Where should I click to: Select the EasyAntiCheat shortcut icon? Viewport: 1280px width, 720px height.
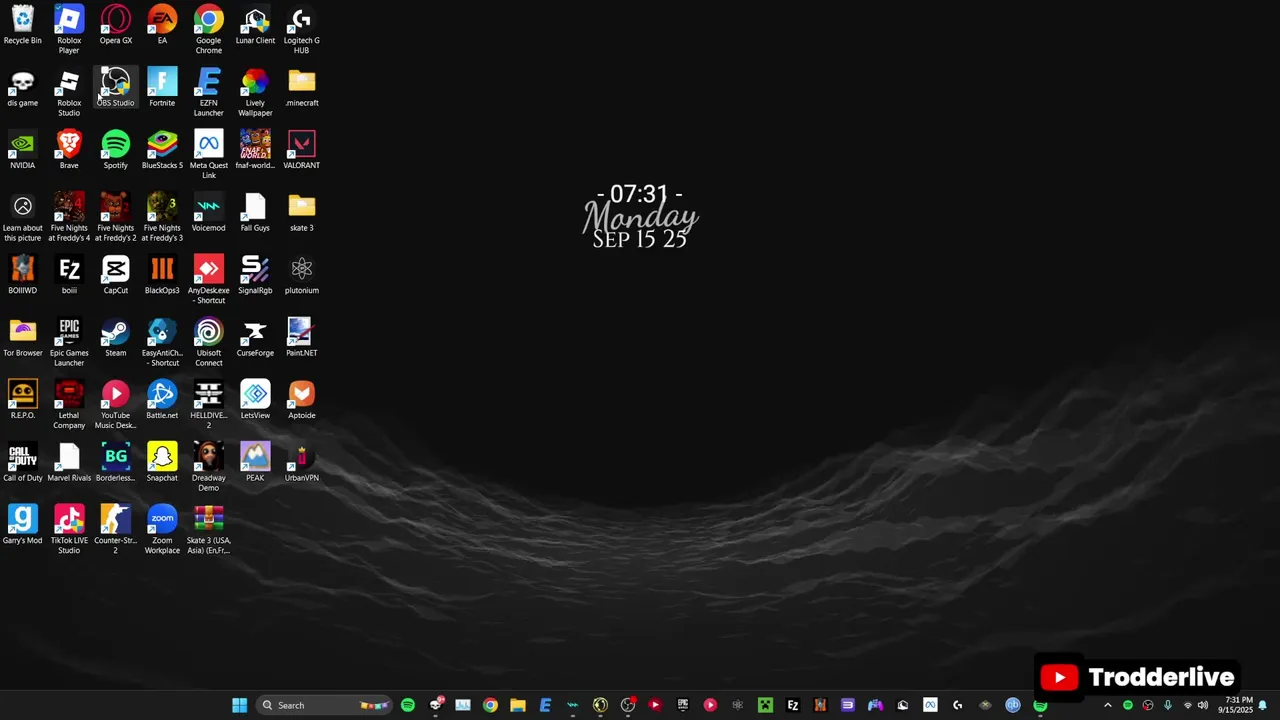pyautogui.click(x=162, y=343)
